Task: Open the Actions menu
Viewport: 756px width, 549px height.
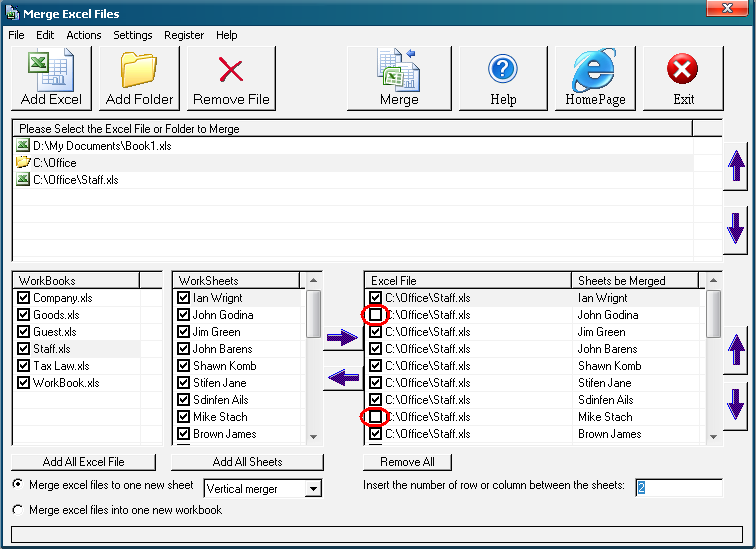Action: [x=84, y=35]
